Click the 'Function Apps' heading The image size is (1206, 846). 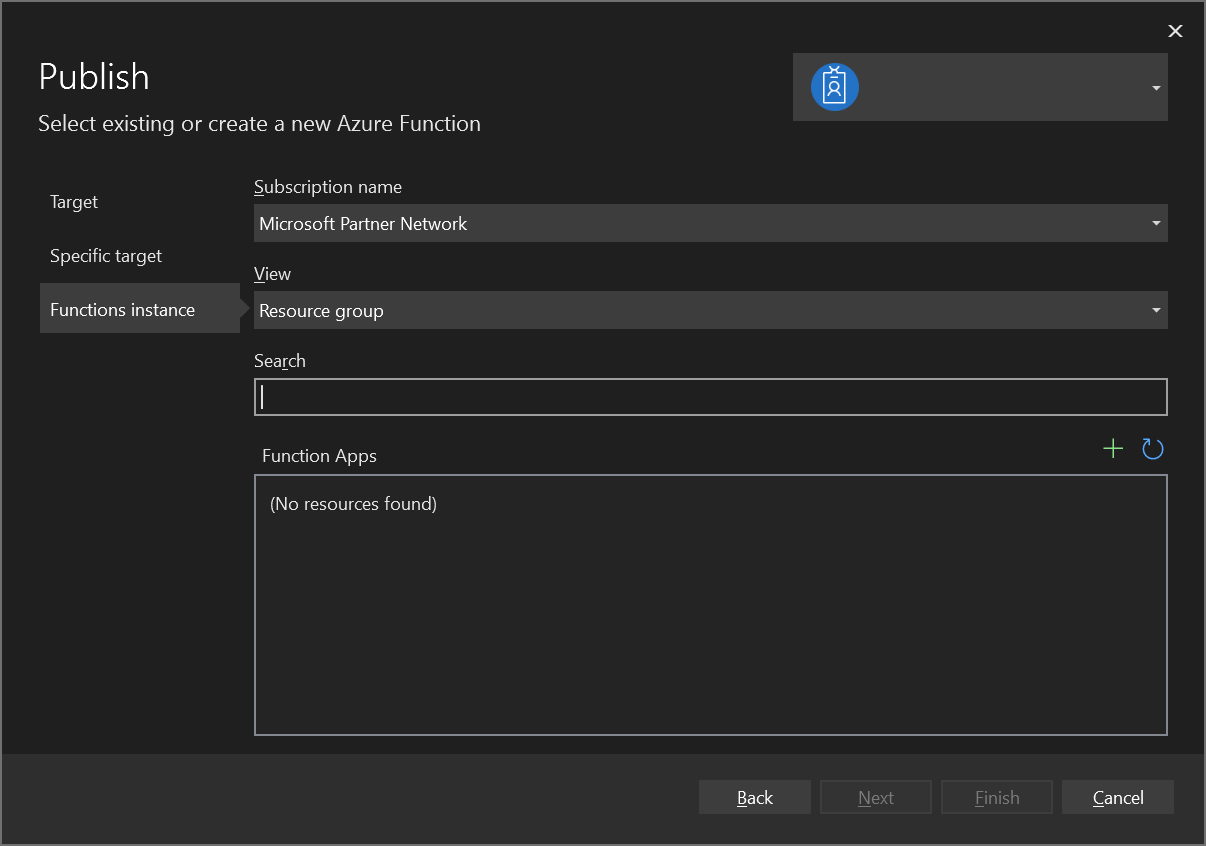click(319, 456)
